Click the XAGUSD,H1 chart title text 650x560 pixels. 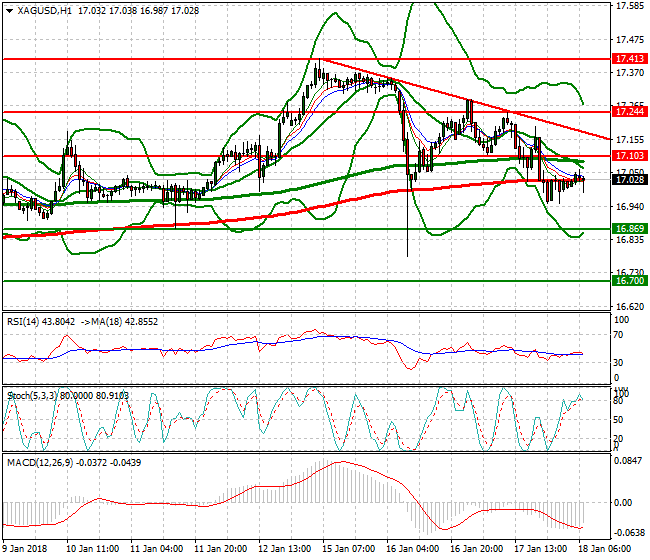coord(44,11)
